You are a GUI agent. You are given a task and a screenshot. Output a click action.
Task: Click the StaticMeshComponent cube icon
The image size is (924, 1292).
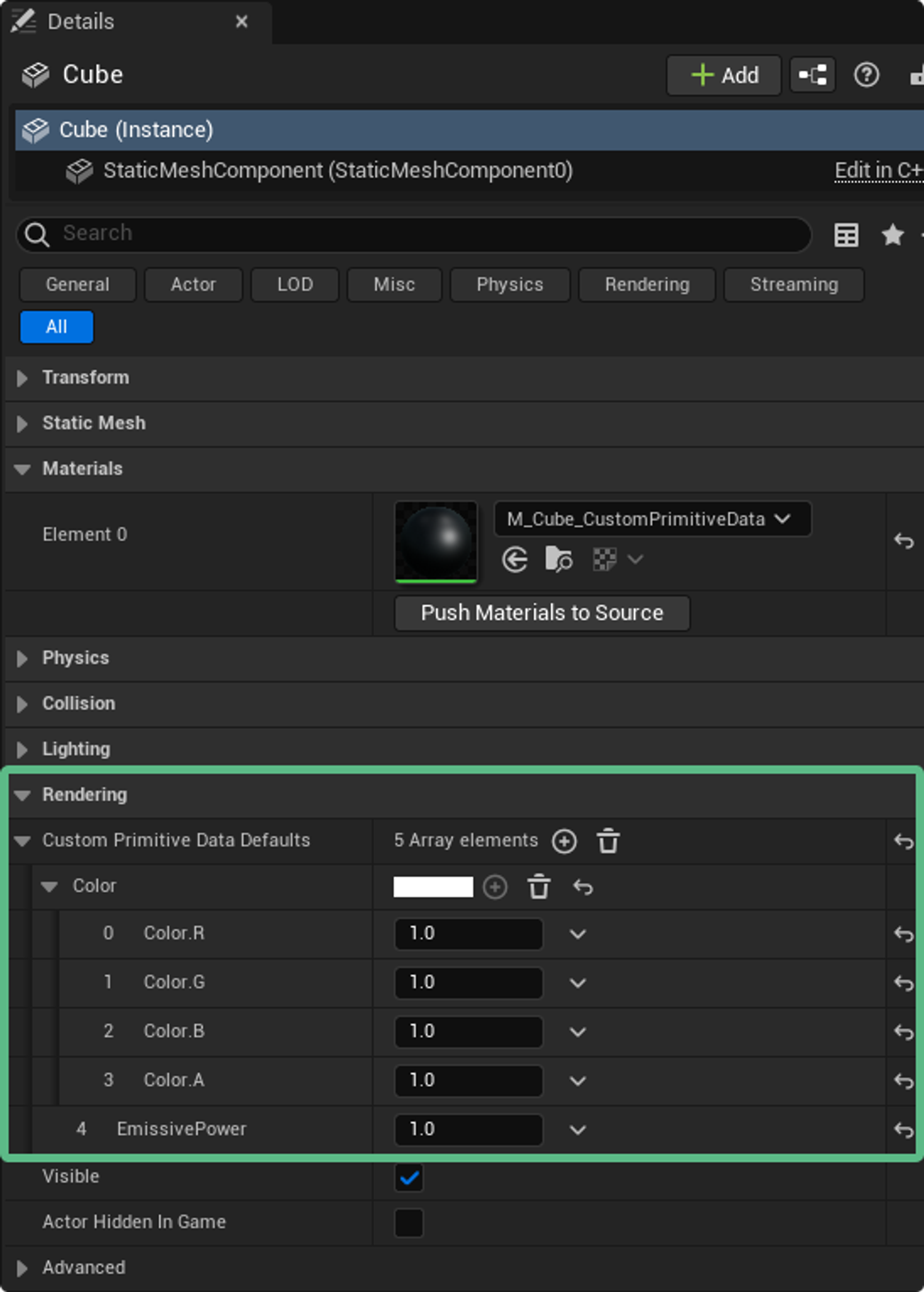tap(80, 171)
